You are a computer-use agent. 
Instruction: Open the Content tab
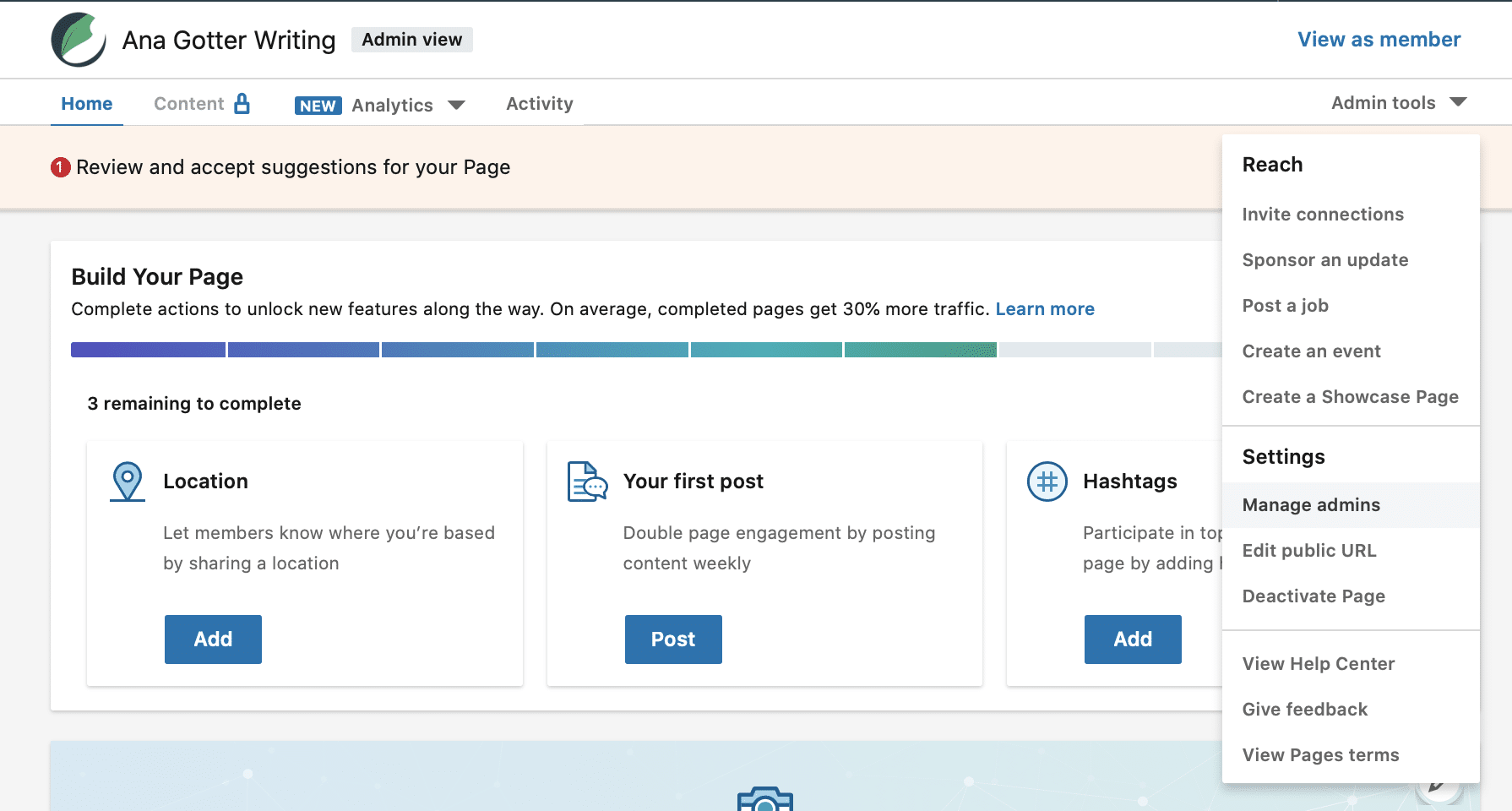[189, 103]
